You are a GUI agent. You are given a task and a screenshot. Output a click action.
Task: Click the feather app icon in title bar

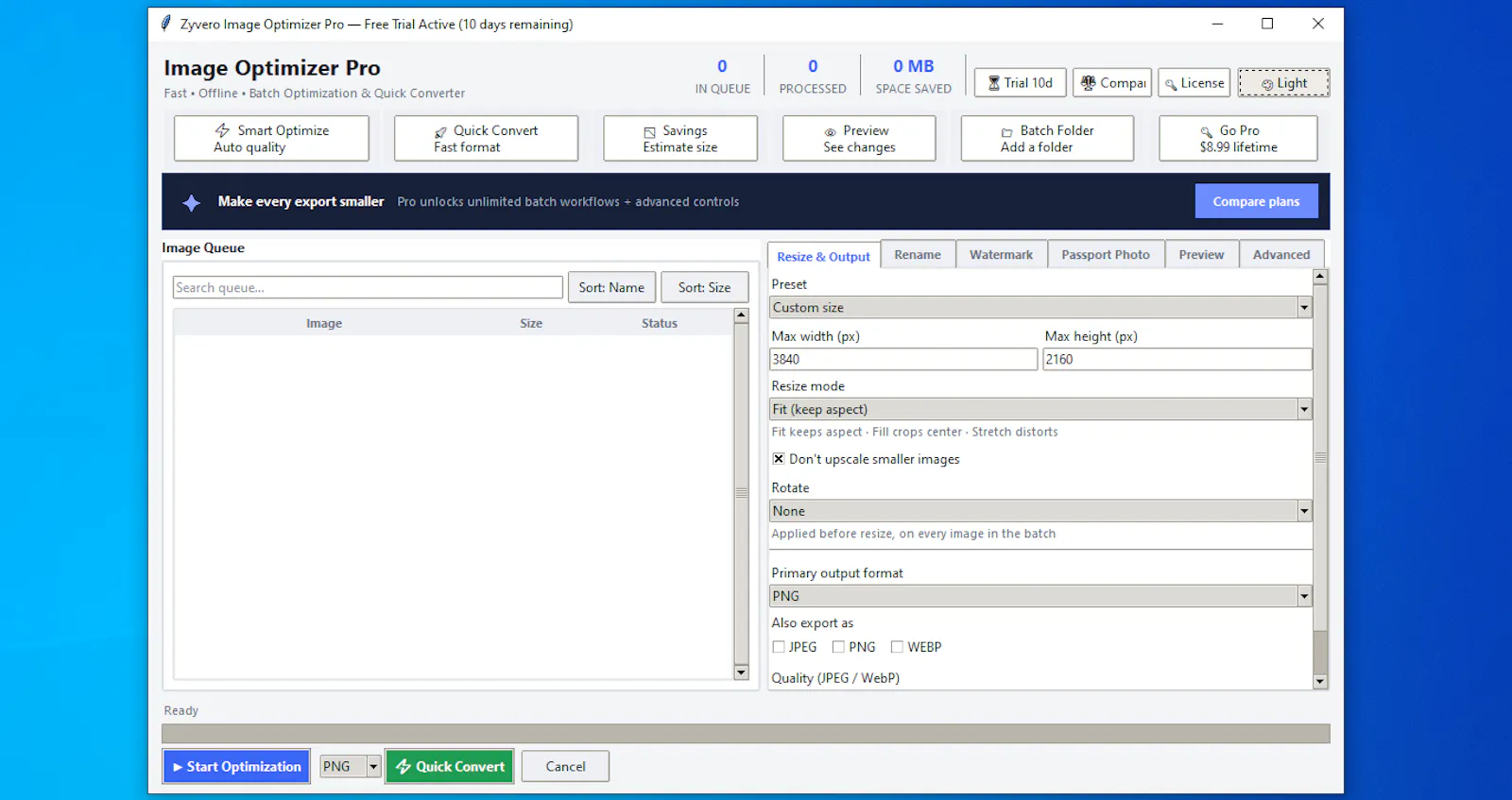click(166, 24)
